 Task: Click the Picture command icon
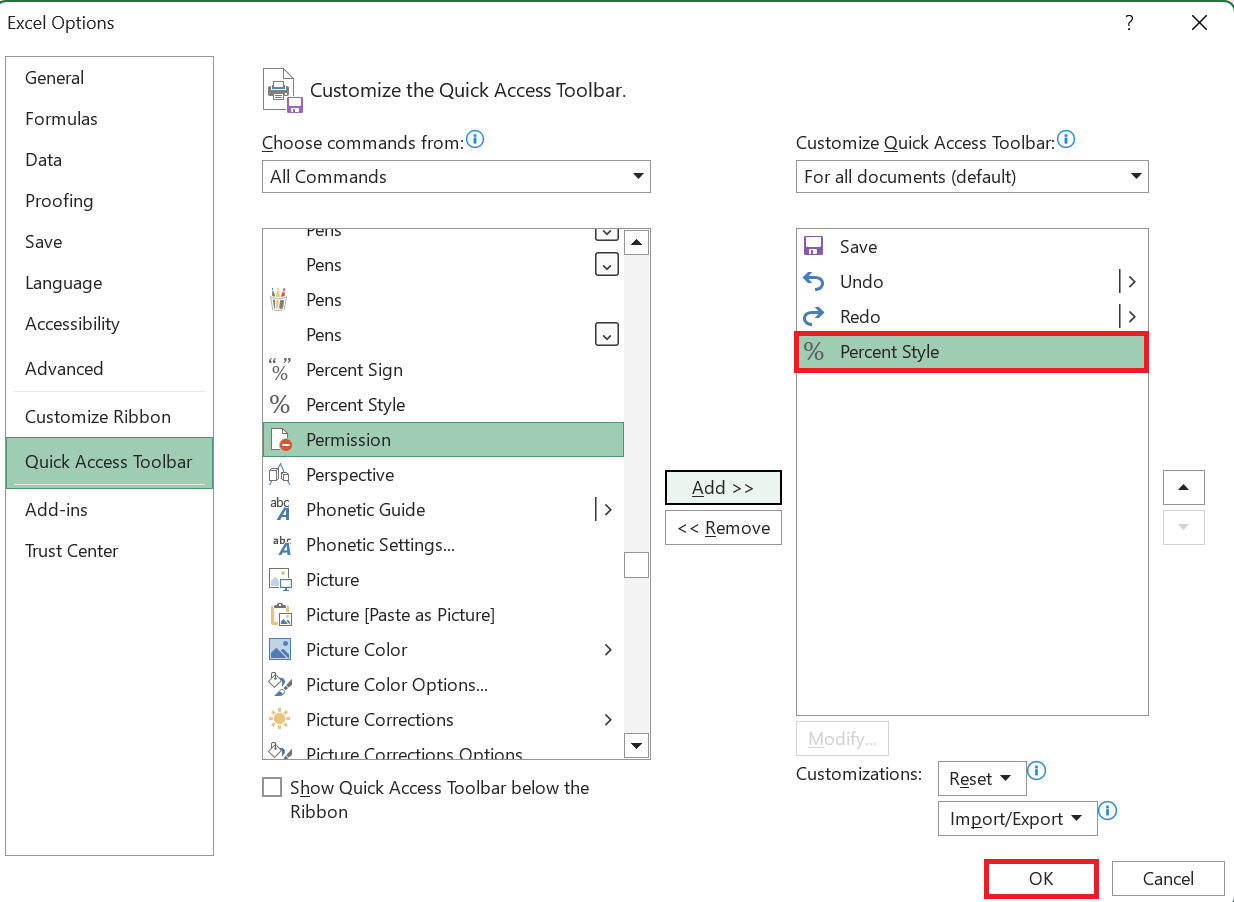click(280, 580)
